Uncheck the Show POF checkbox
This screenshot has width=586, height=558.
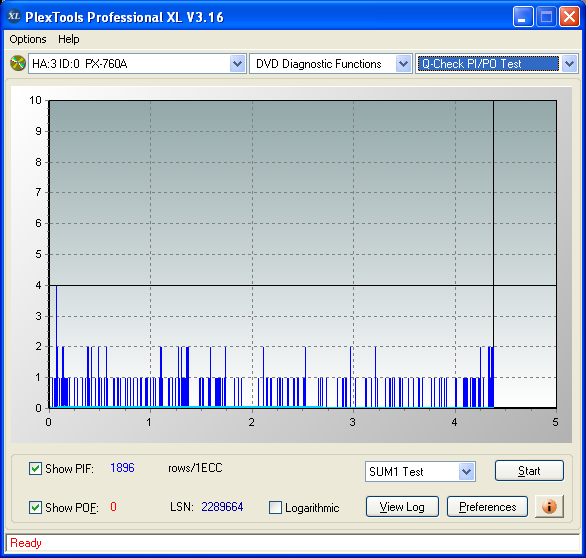point(35,508)
